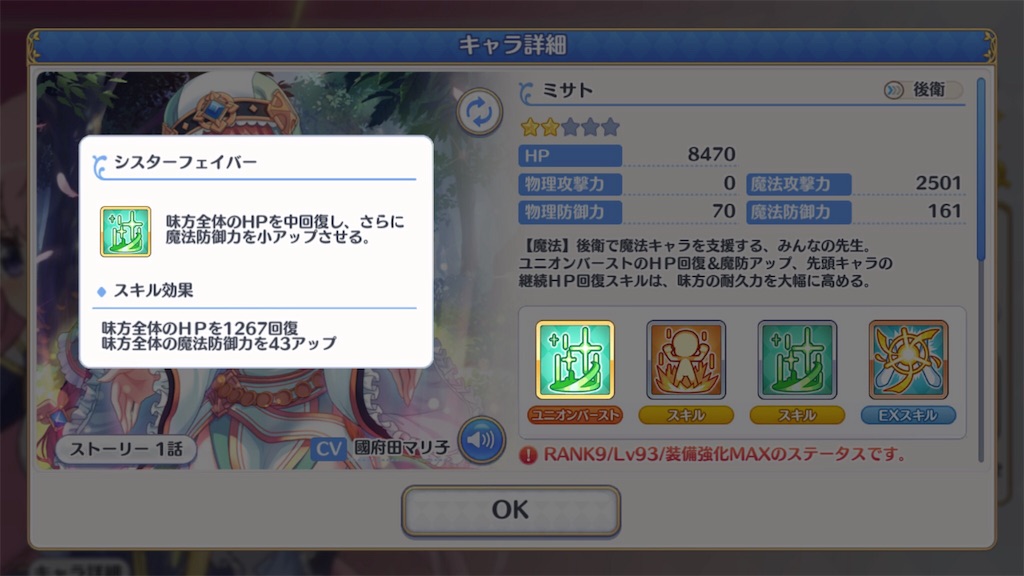Select the EX skill icon
Image resolution: width=1024 pixels, height=576 pixels.
coord(908,359)
